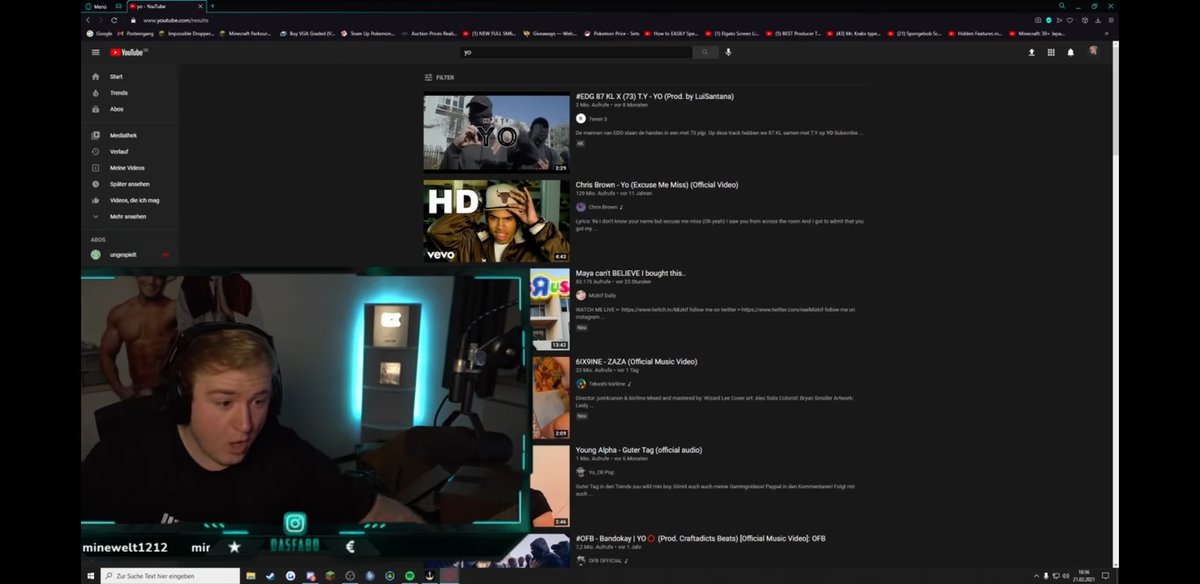
Task: Open Mediathek in the sidebar
Action: click(x=130, y=135)
